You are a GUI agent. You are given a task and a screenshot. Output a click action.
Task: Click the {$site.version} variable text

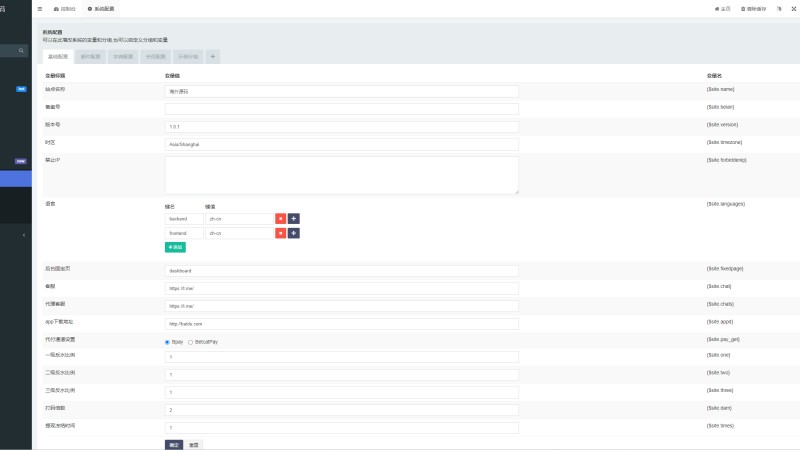(x=722, y=124)
